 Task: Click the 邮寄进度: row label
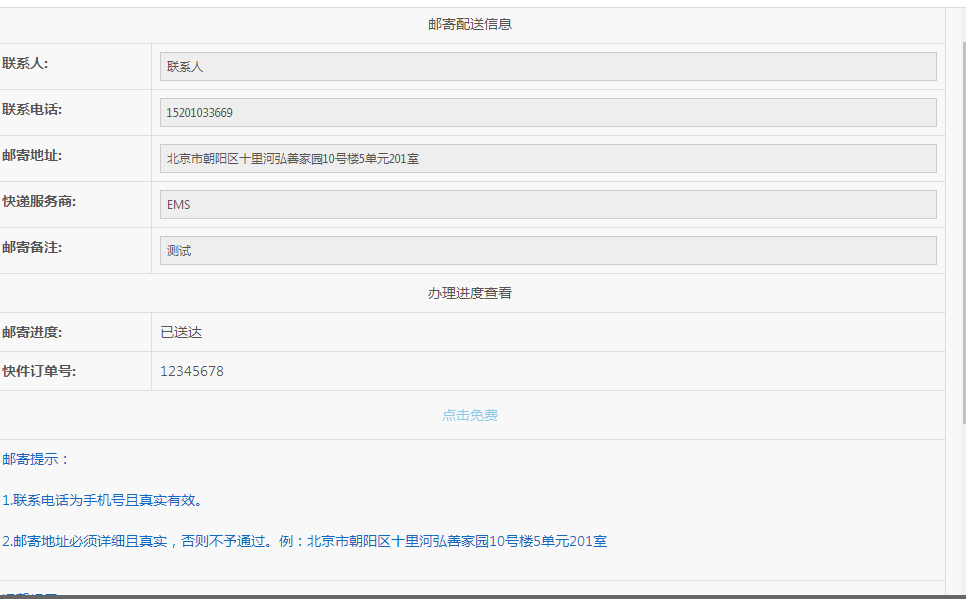click(32, 332)
